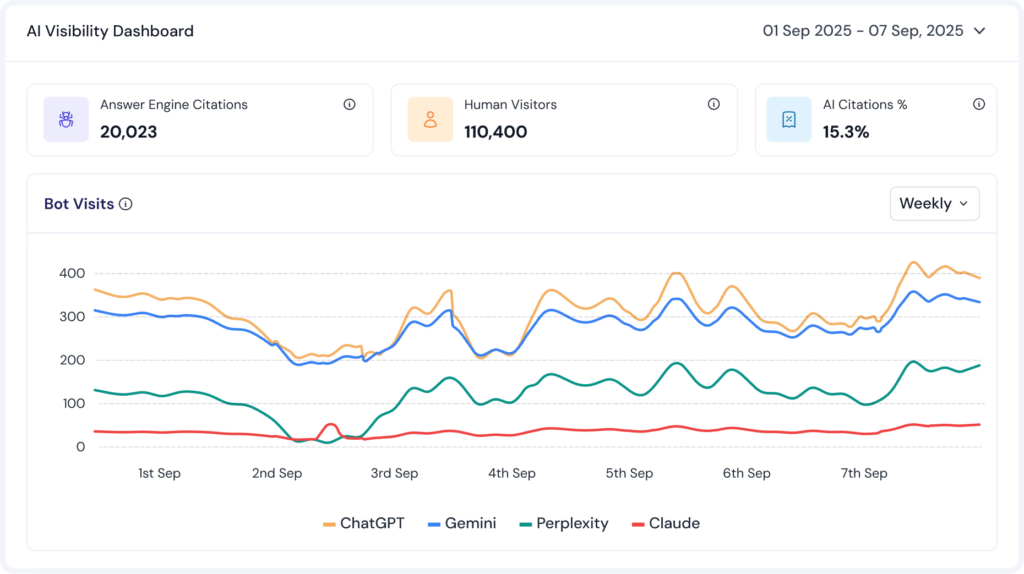1024x574 pixels.
Task: Click the Bot Visits chart heading
Action: 78,204
